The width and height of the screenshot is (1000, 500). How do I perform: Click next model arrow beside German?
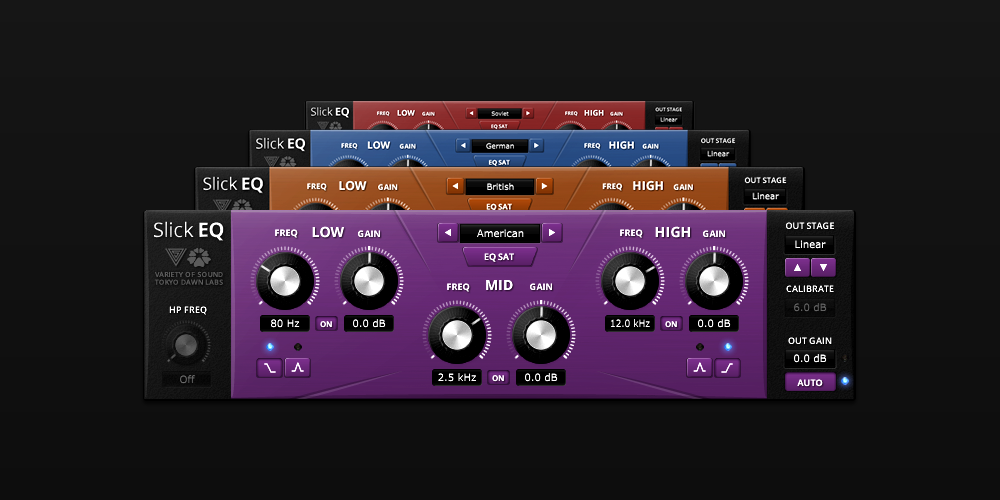[x=536, y=145]
